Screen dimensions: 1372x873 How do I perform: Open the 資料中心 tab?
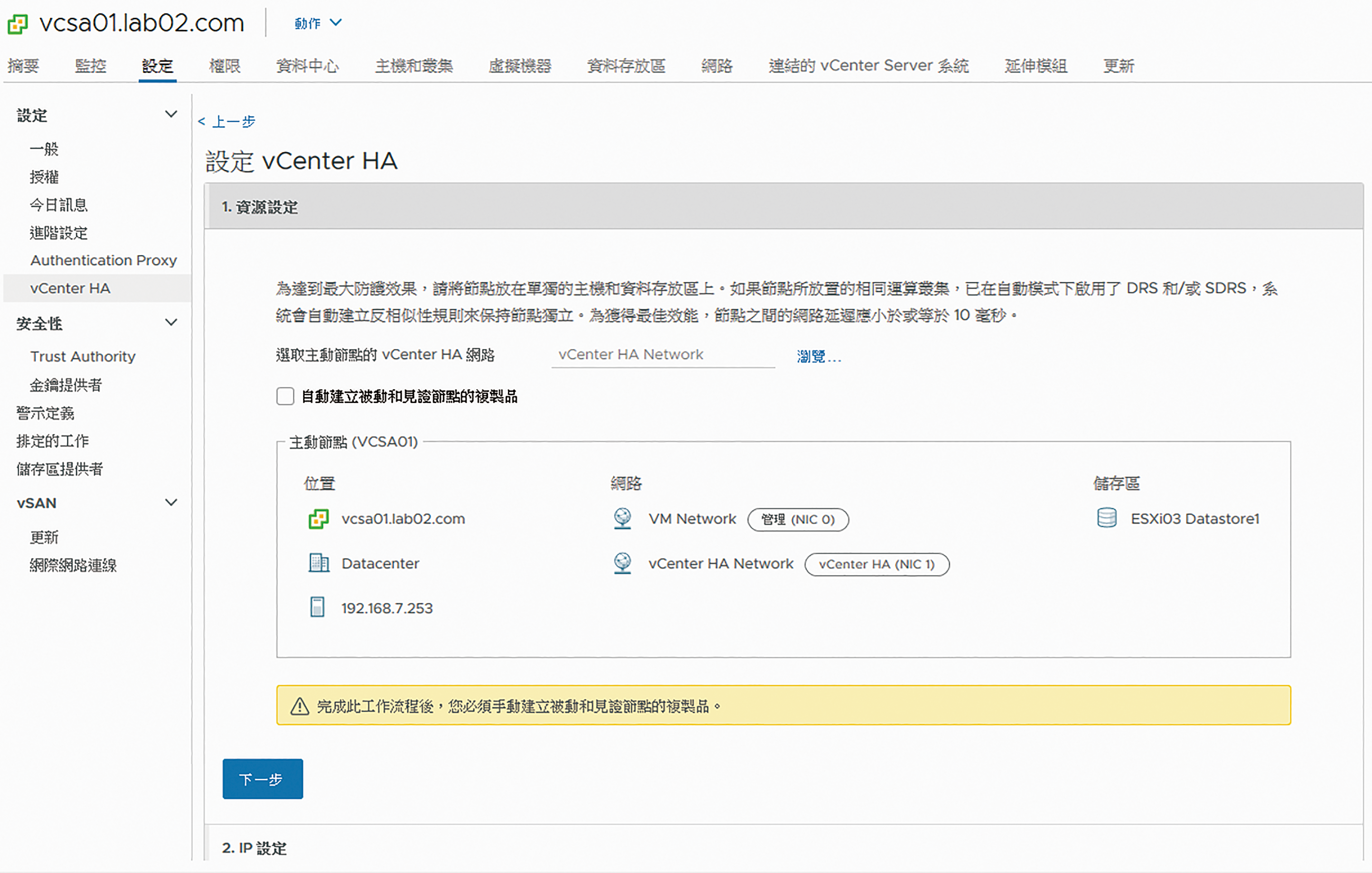pyautogui.click(x=308, y=66)
